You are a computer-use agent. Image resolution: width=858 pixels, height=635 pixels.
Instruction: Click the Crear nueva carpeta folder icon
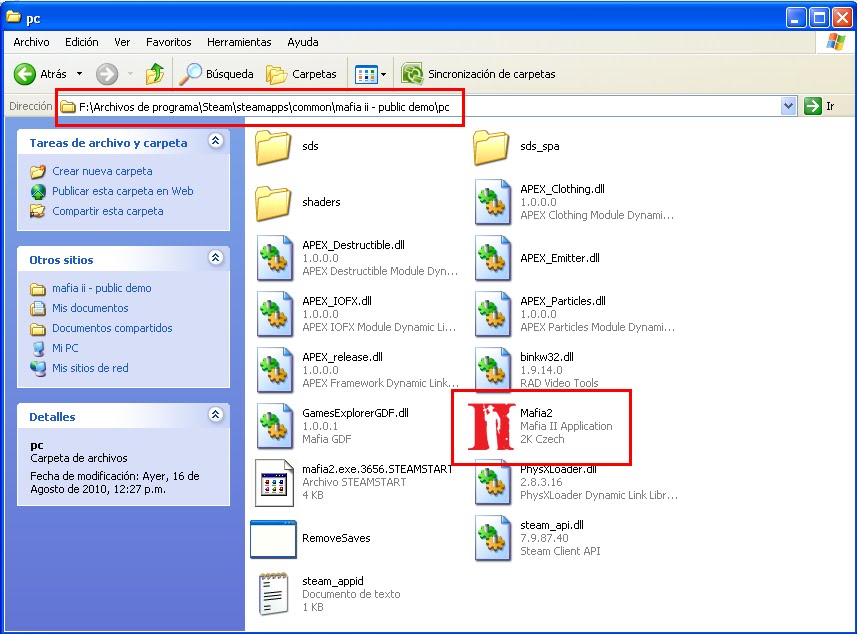coord(38,171)
